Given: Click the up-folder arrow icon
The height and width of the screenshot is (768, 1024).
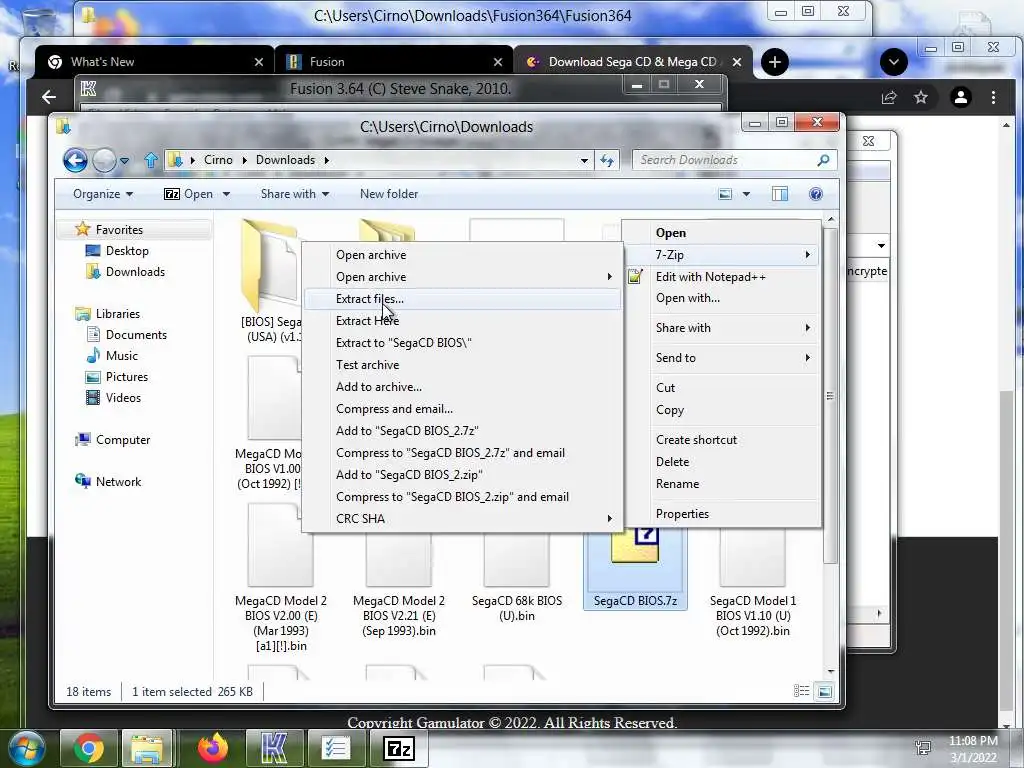Looking at the screenshot, I should click(151, 160).
